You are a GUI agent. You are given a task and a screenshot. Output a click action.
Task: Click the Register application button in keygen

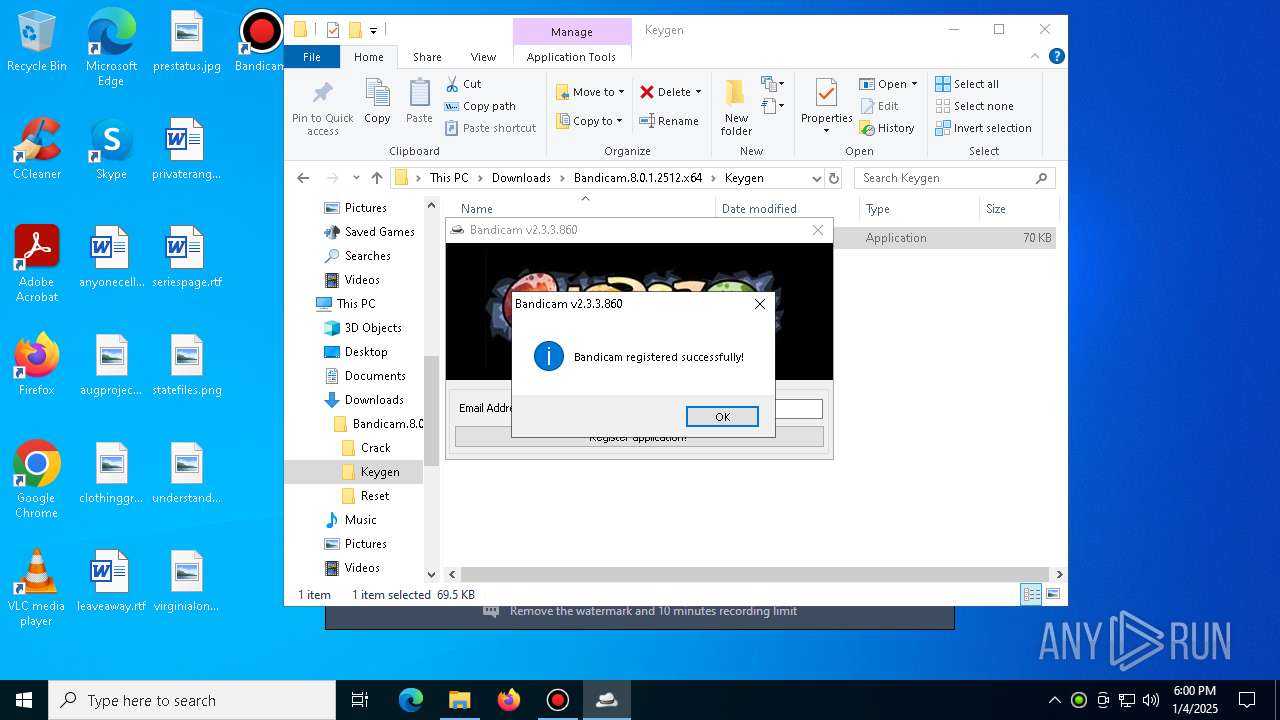pyautogui.click(x=639, y=437)
